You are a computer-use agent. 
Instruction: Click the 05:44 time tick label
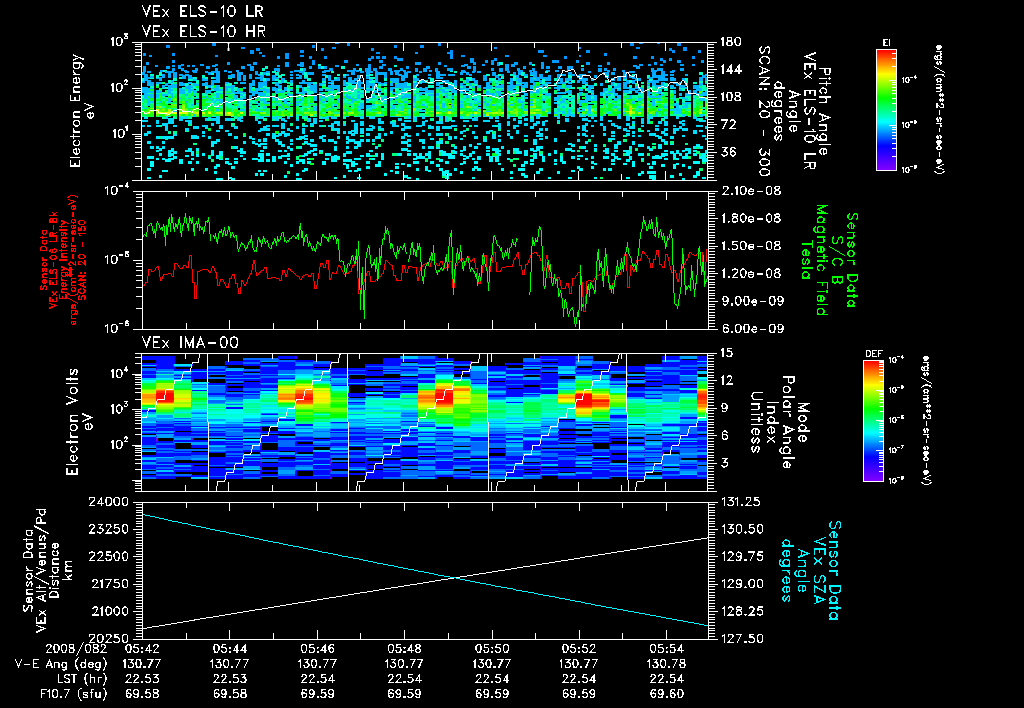[x=230, y=649]
